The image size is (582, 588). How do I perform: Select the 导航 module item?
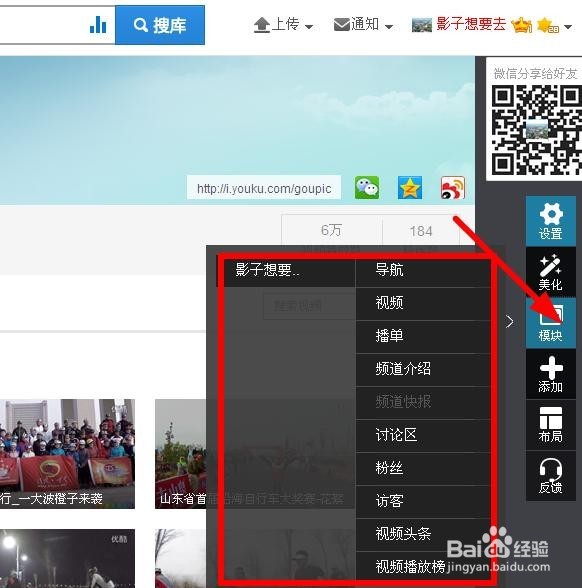(x=423, y=270)
